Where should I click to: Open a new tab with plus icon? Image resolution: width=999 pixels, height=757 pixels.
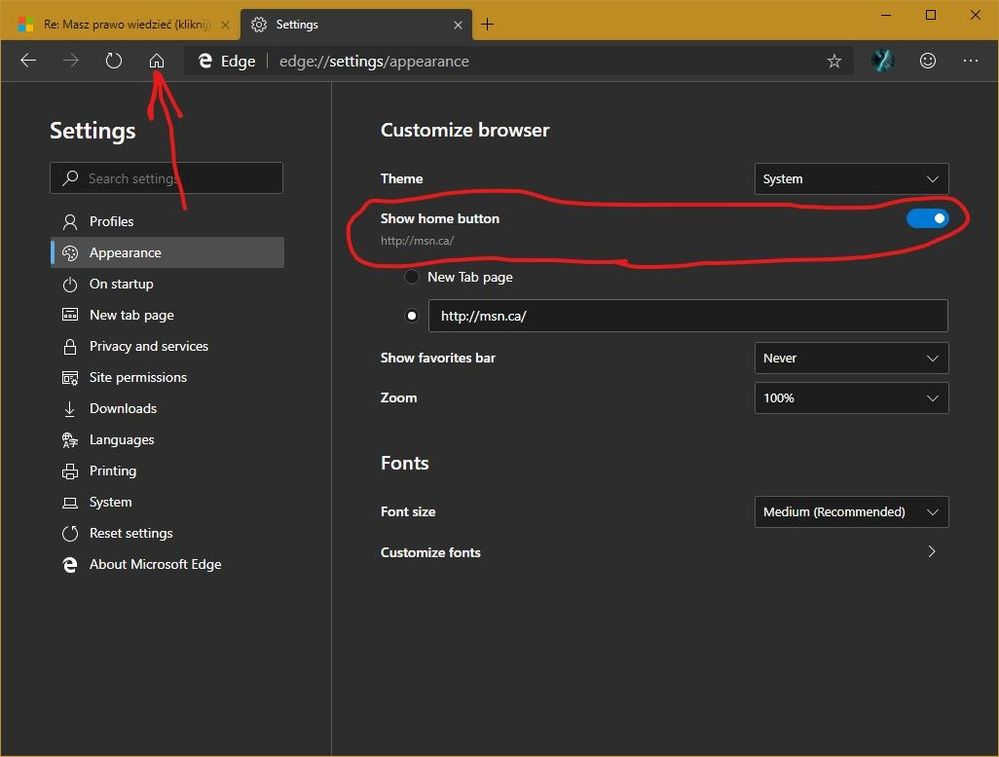(x=487, y=24)
